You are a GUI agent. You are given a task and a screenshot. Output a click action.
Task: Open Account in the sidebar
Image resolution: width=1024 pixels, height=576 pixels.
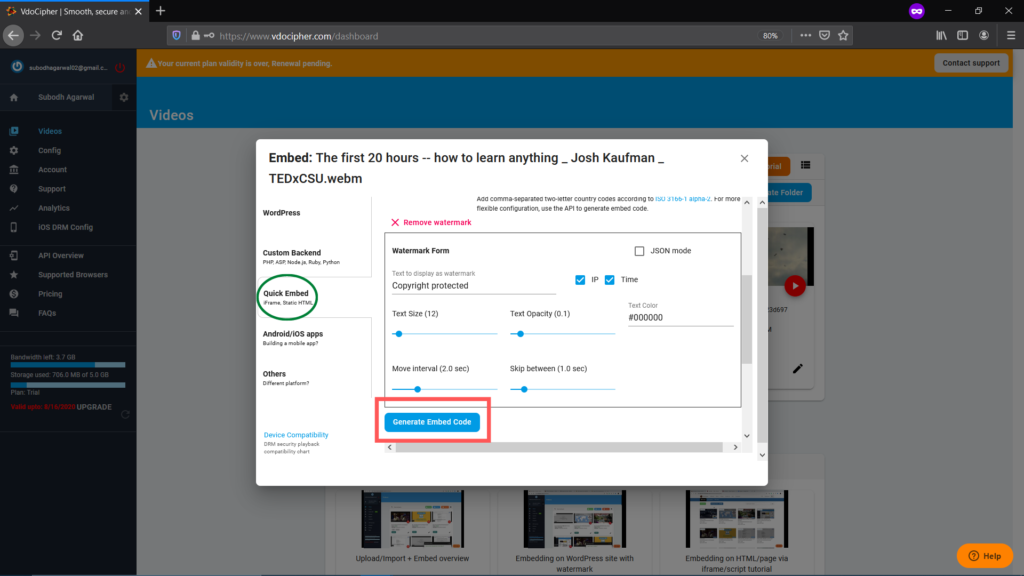coord(52,170)
